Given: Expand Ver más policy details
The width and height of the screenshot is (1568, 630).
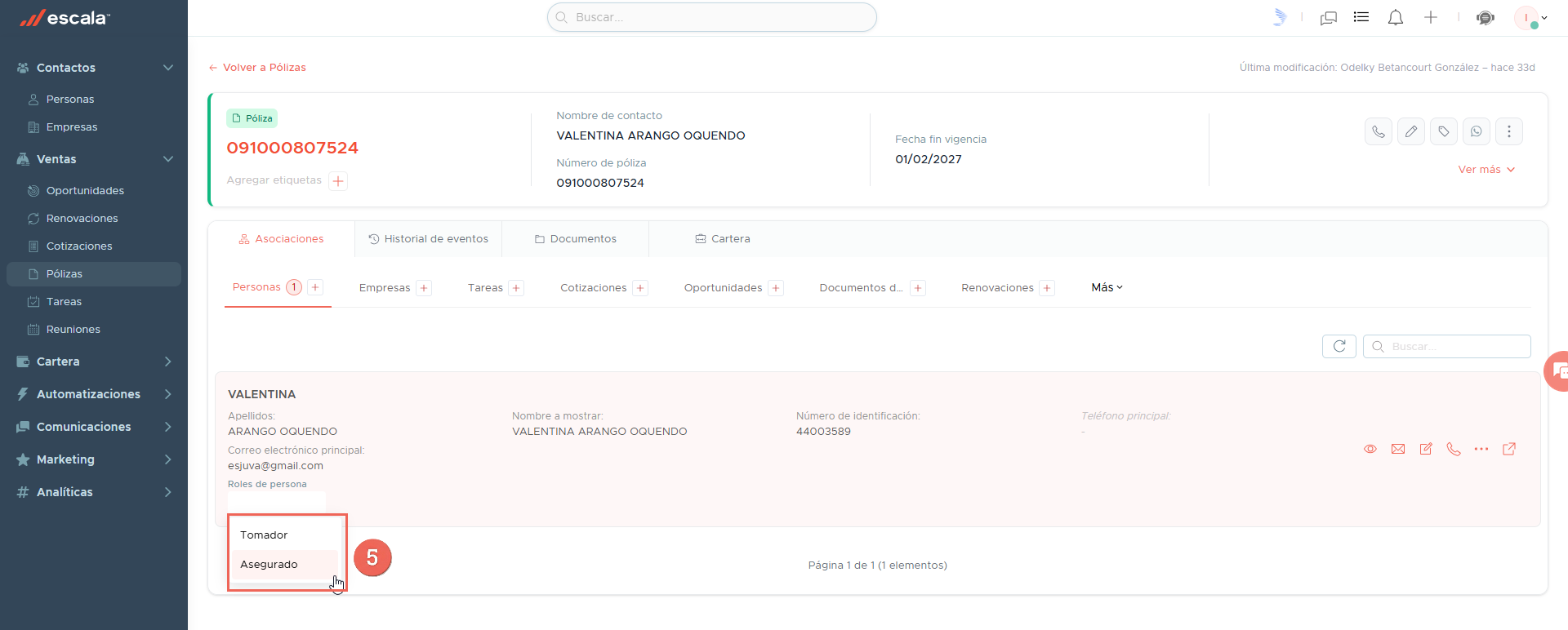Looking at the screenshot, I should click(1486, 170).
